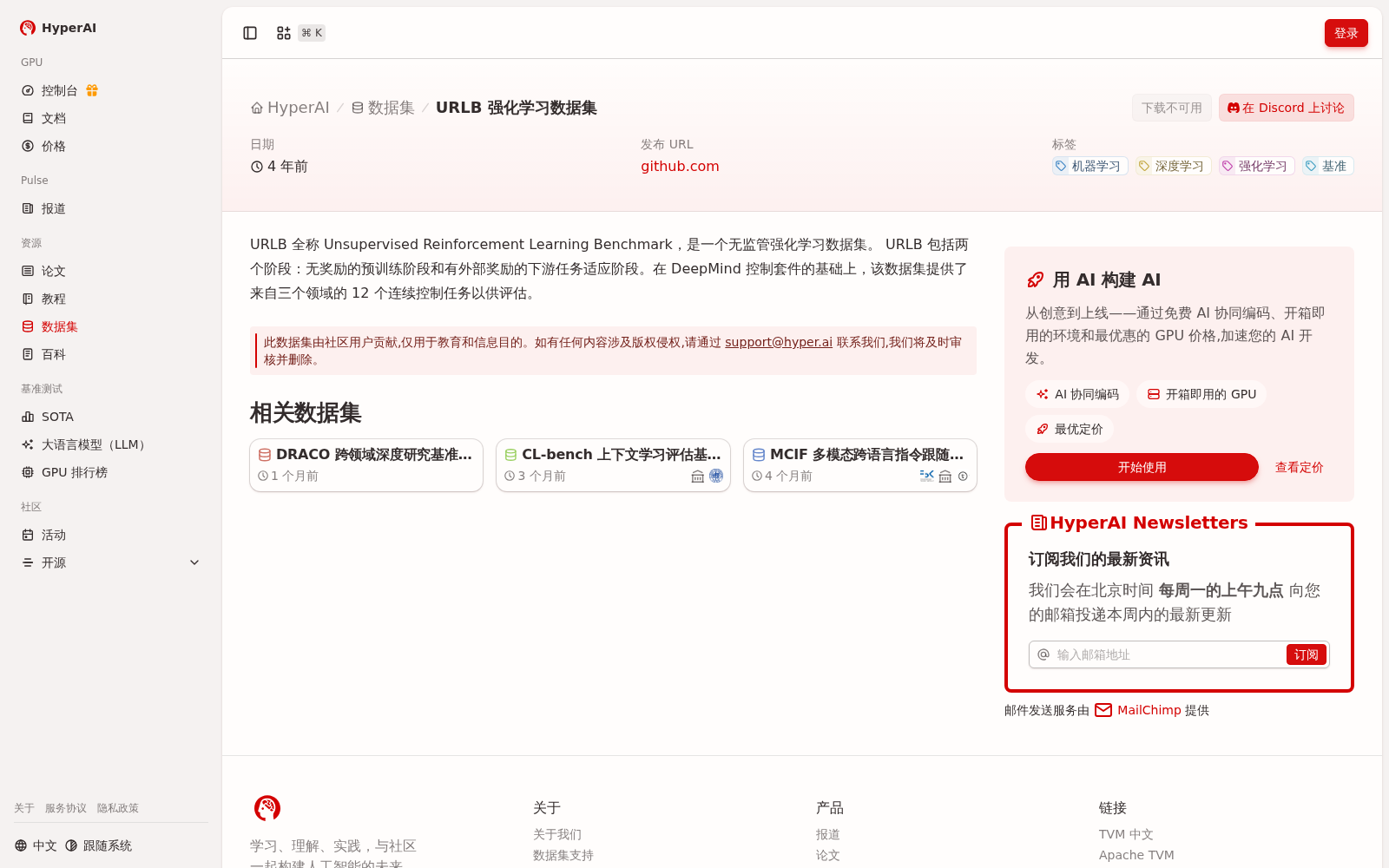This screenshot has height=868, width=1389.
Task: Click the 订阅 subscribe button
Action: [1307, 654]
